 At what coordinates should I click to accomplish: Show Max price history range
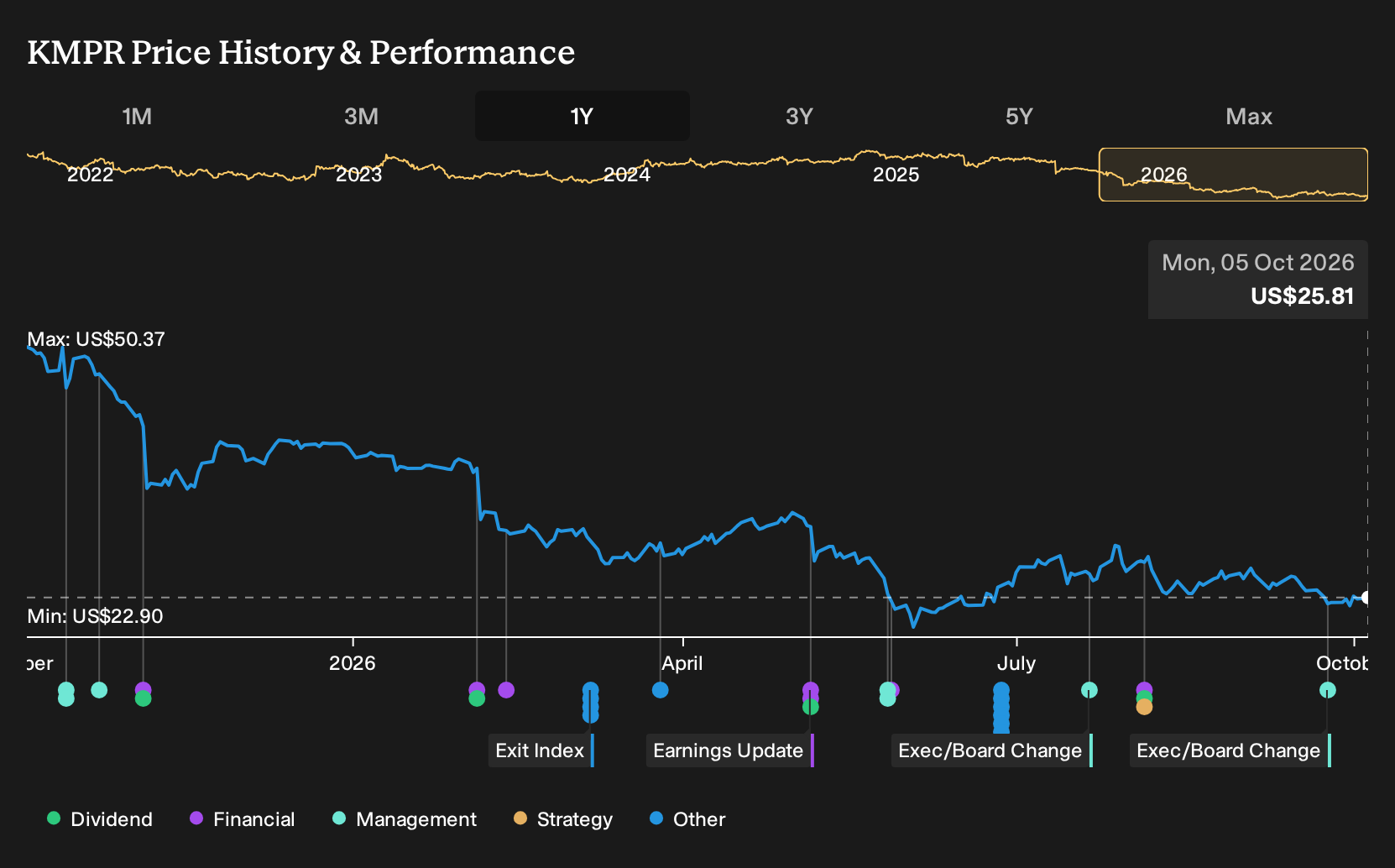coord(1249,116)
